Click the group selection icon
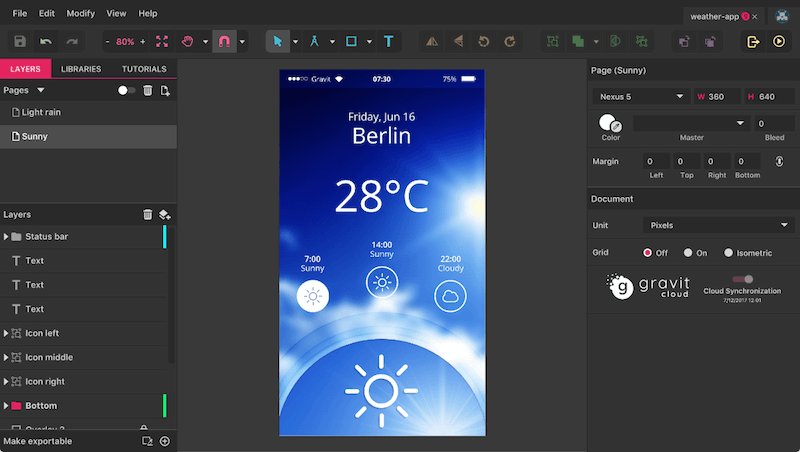This screenshot has height=452, width=800. [x=553, y=41]
